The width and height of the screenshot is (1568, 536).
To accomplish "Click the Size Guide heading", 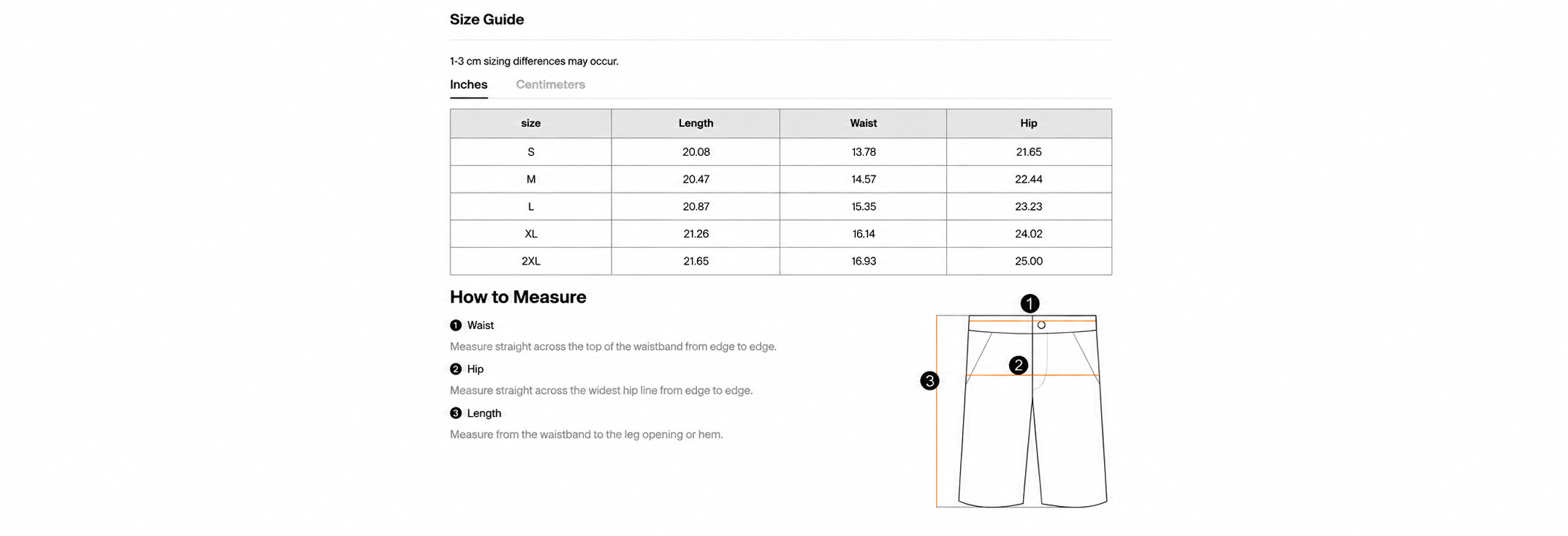I will coord(487,20).
